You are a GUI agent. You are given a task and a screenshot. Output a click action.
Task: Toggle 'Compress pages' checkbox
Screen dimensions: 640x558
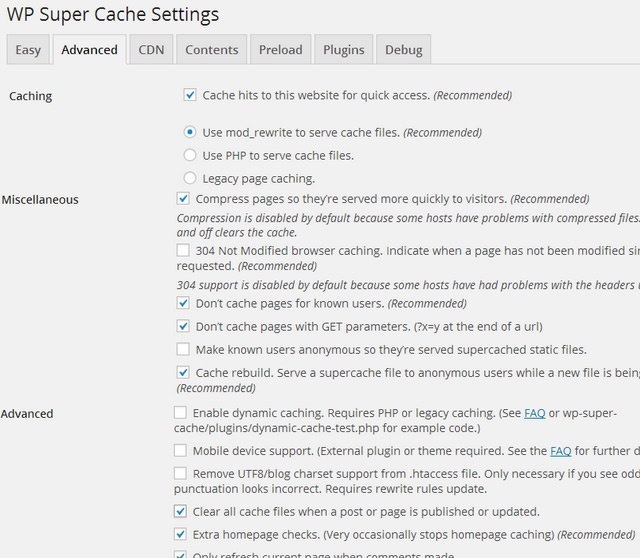183,199
